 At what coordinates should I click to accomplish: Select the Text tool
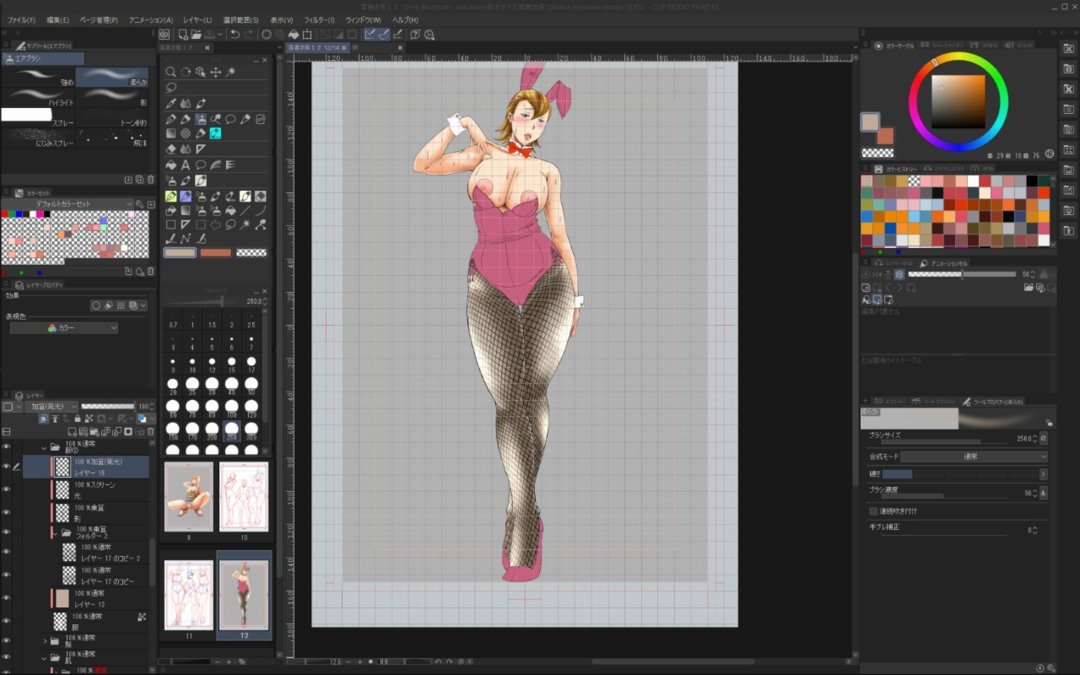(186, 164)
